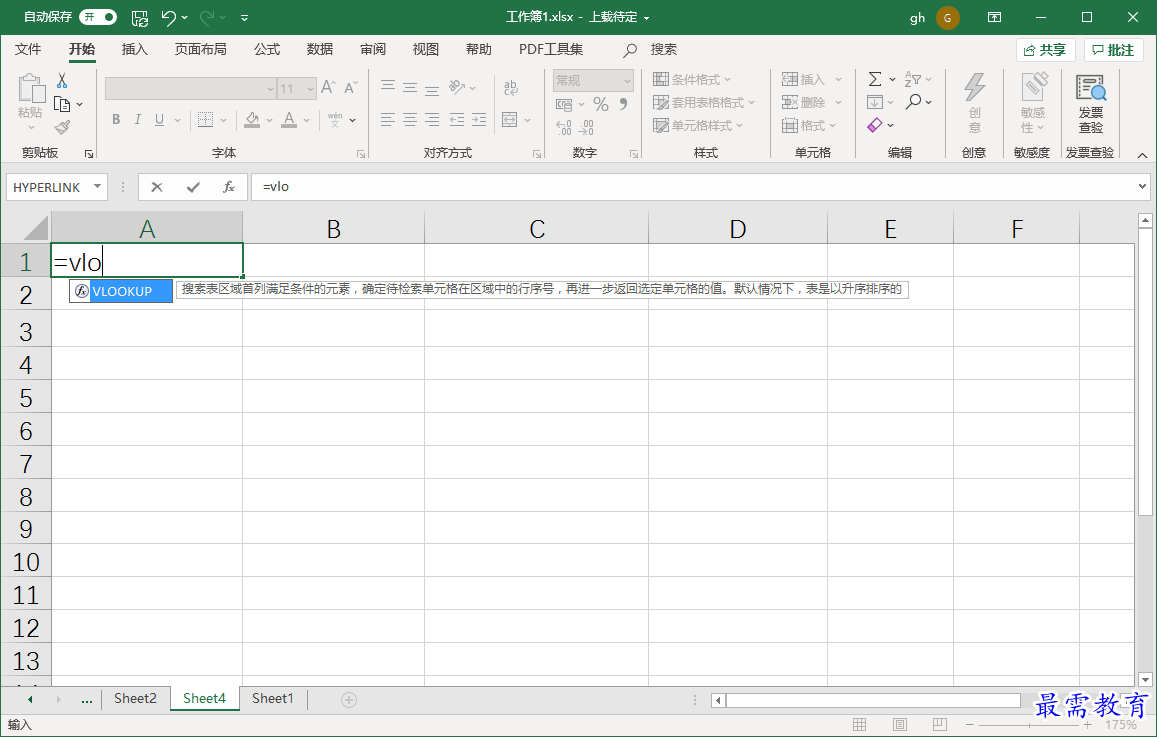Open 单元格样式 cell styles menu
The height and width of the screenshot is (737, 1157).
698,125
